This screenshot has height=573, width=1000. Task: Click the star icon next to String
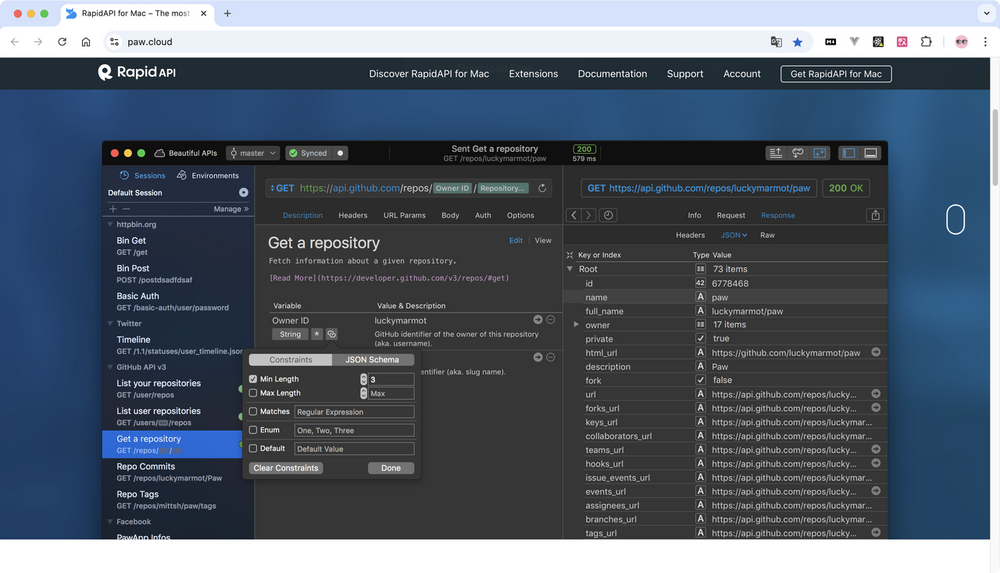pyautogui.click(x=317, y=334)
